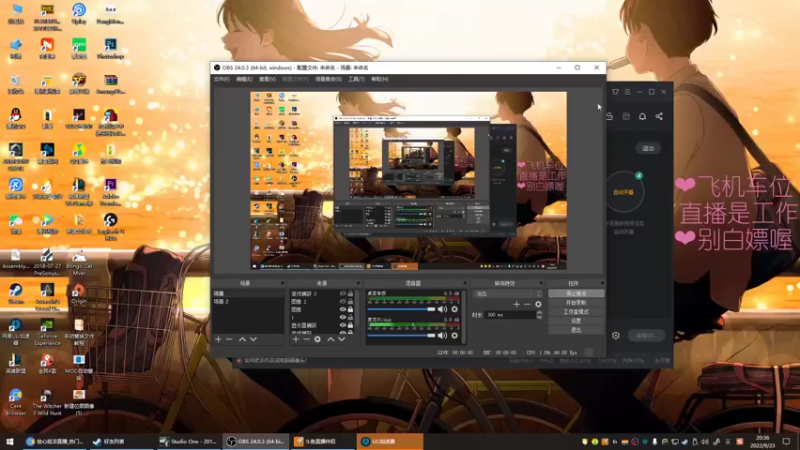Open source properties gear in Sources panel

coord(317,339)
